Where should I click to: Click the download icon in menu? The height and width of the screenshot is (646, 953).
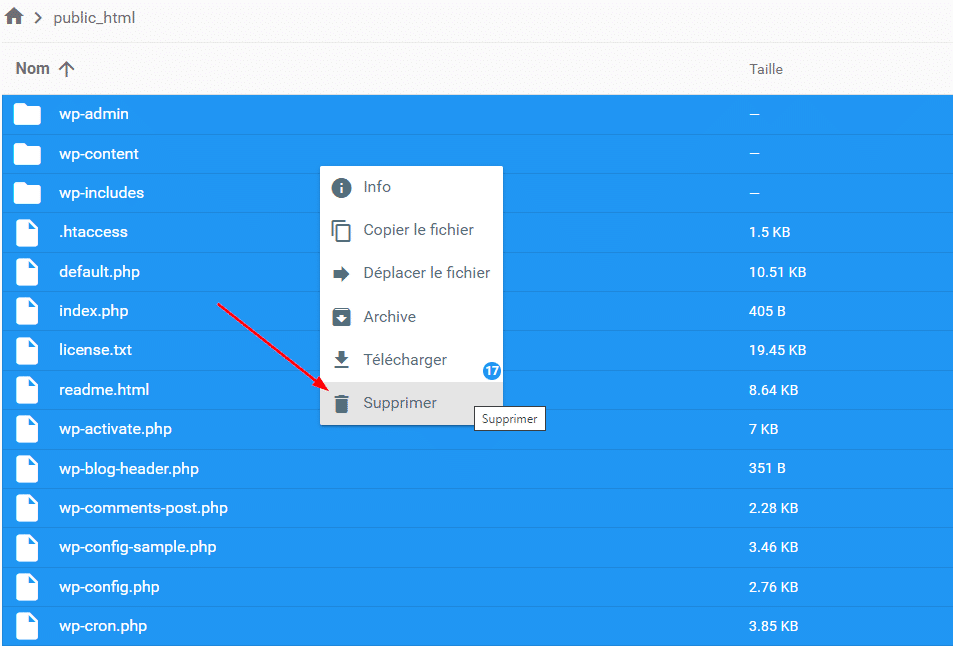(342, 360)
